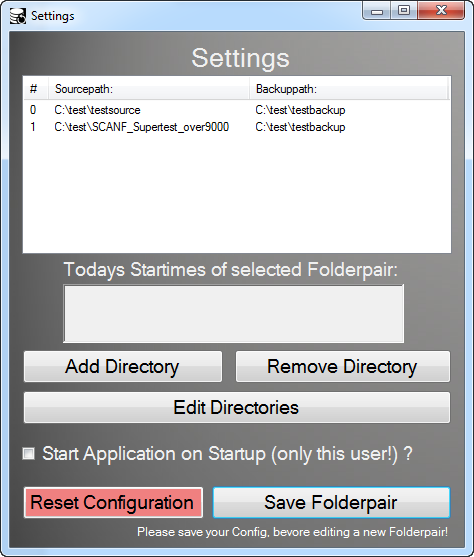Image resolution: width=474 pixels, height=557 pixels.
Task: Minimize the Settings window
Action: coord(377,11)
